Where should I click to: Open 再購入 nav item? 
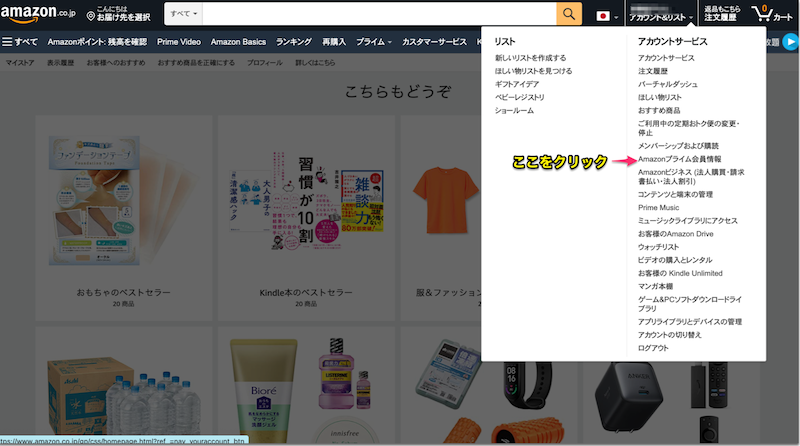tap(334, 42)
